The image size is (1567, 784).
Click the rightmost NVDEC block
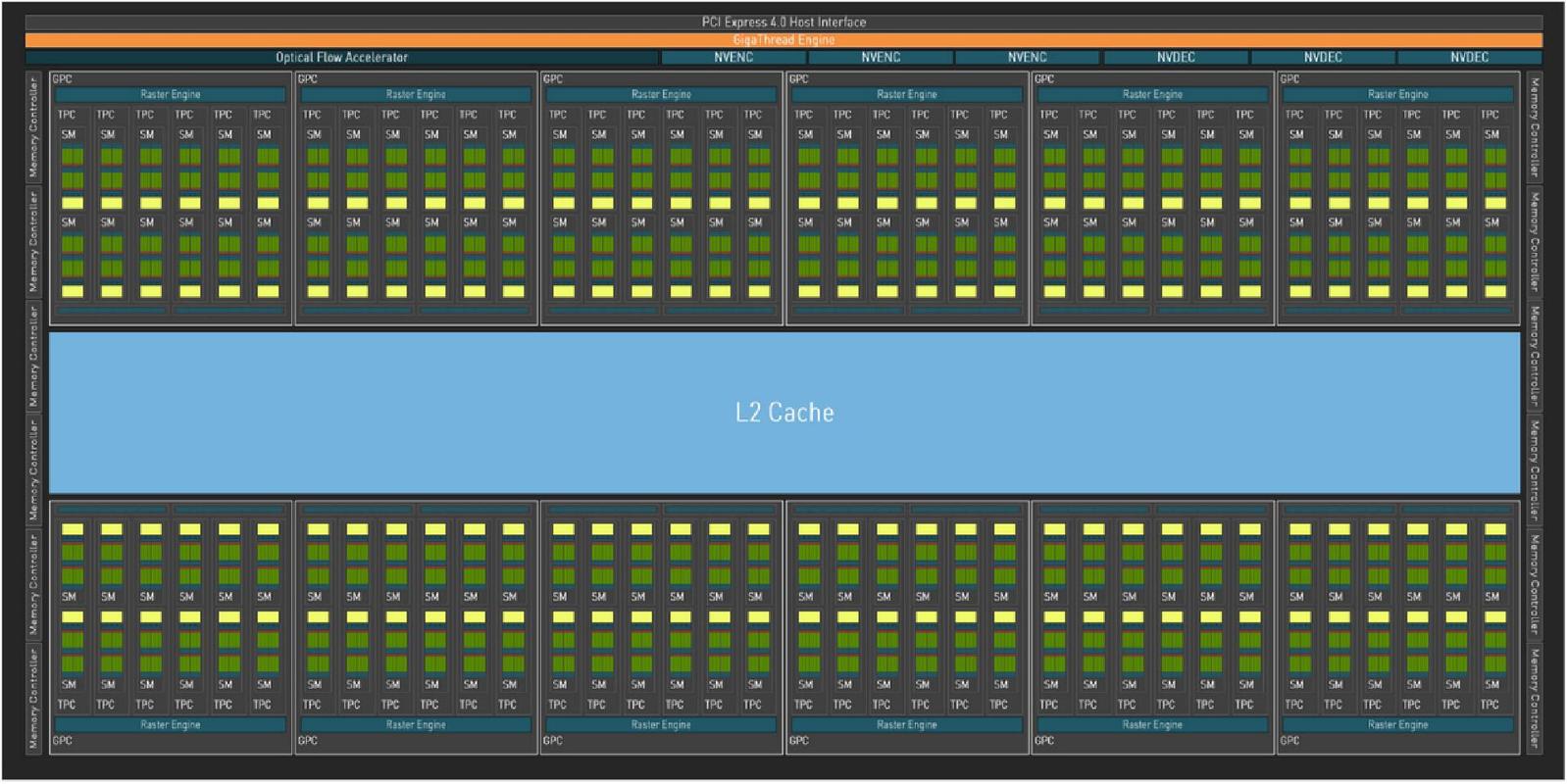tap(1469, 58)
